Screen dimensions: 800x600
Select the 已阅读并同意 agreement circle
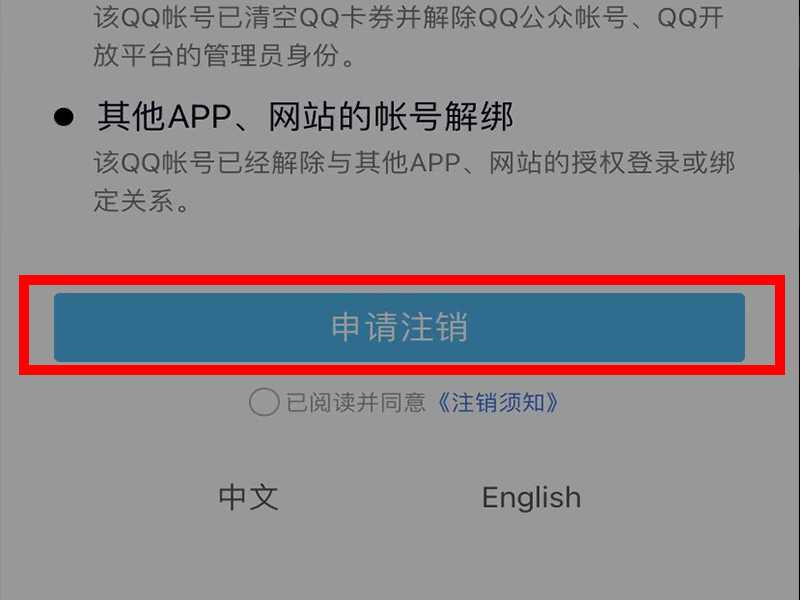[x=264, y=402]
